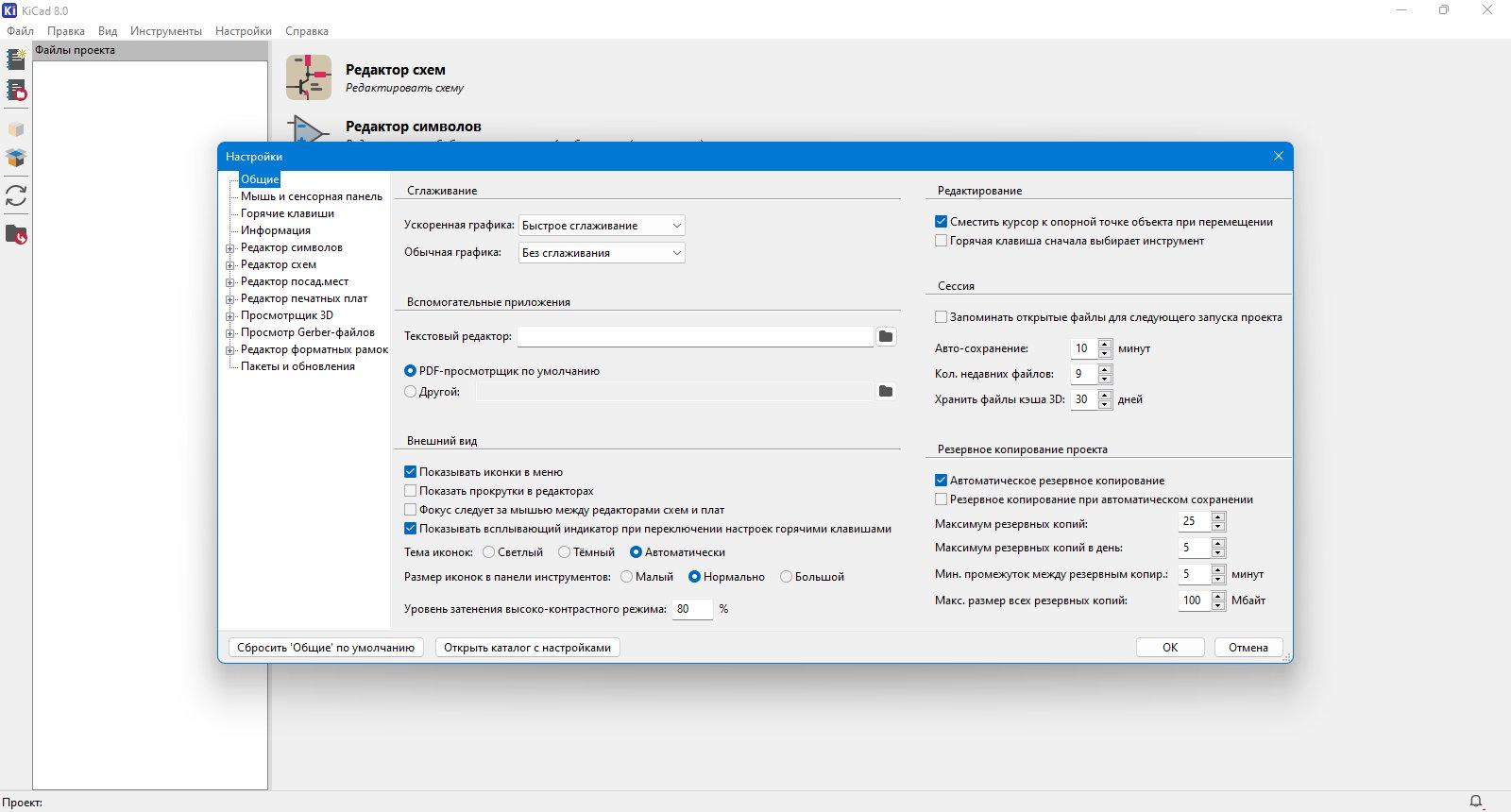
Task: Click the 'Текстовый редактор' path field
Action: 695,336
